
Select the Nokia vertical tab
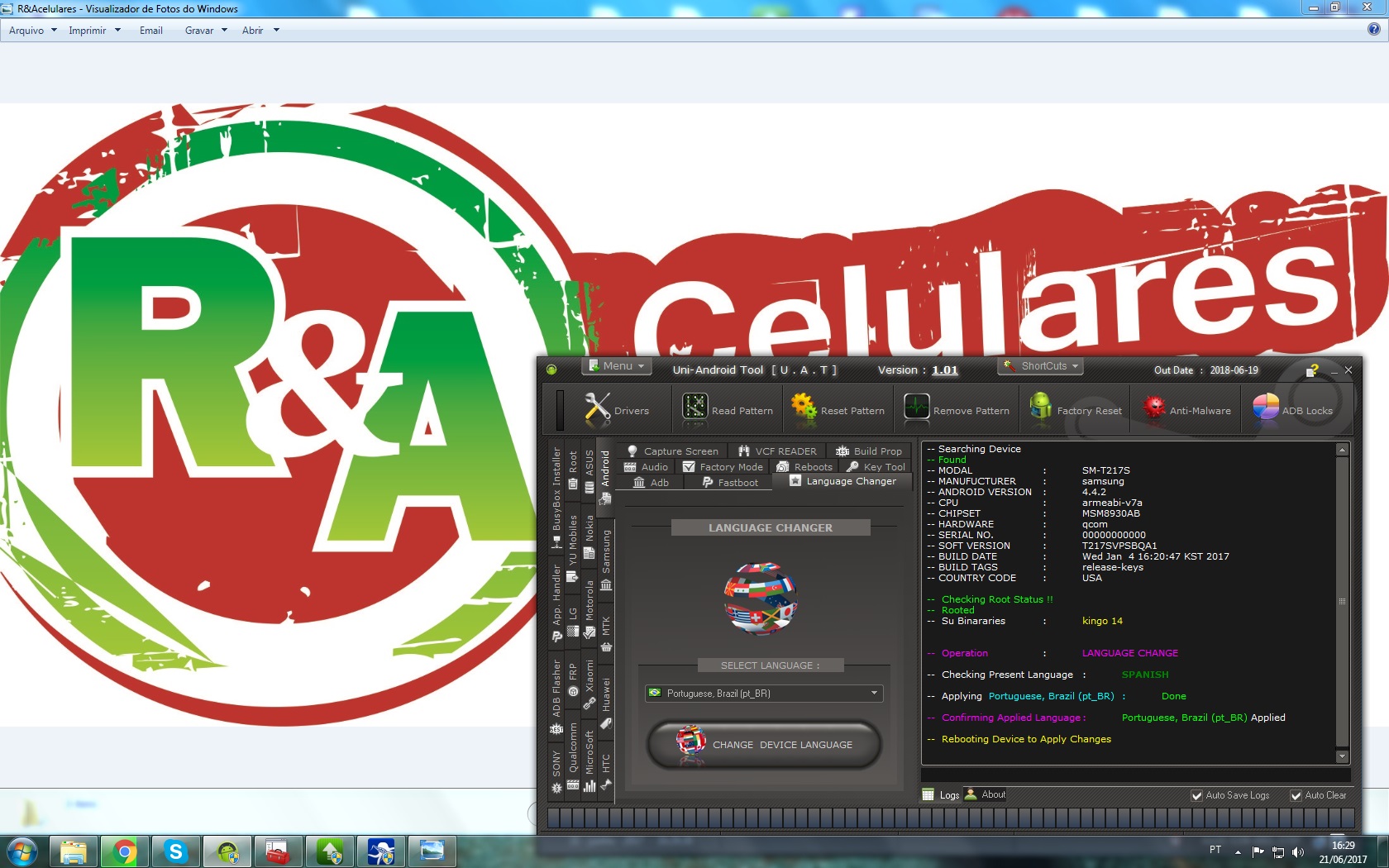[589, 537]
